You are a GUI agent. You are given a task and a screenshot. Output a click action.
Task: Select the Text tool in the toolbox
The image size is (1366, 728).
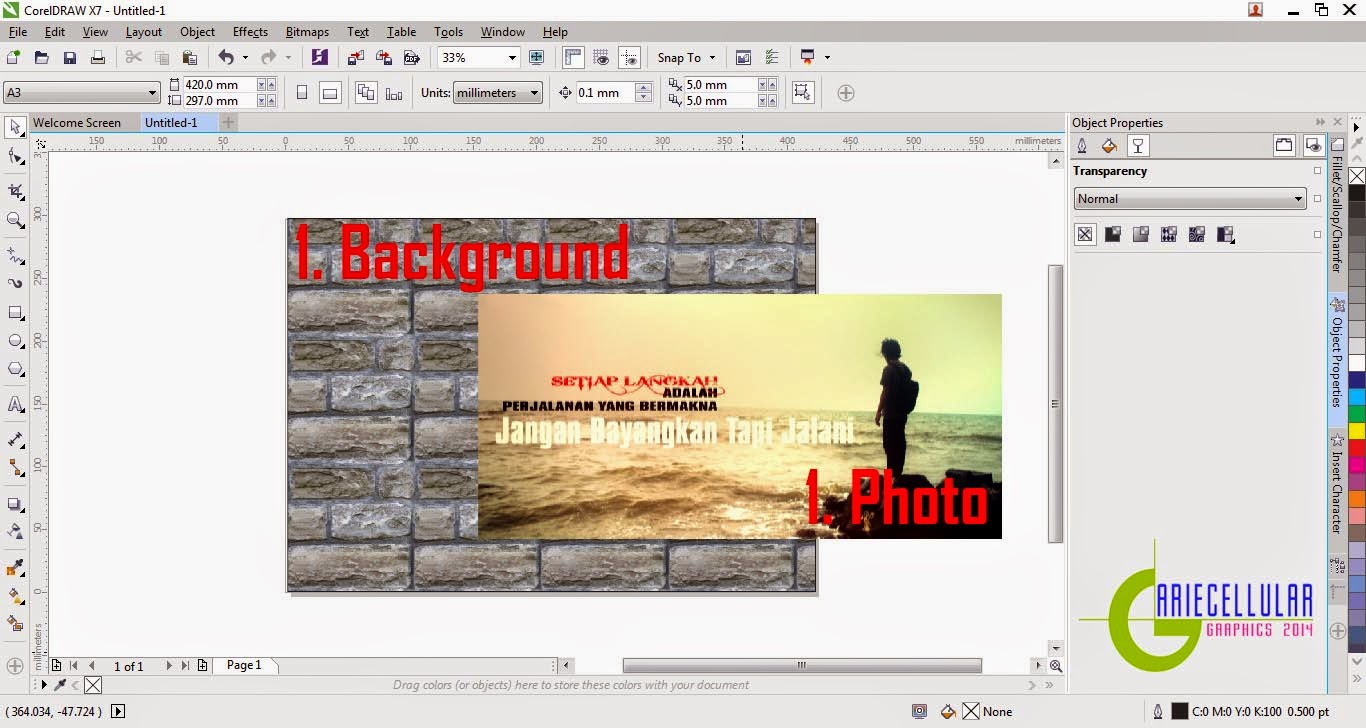(15, 405)
